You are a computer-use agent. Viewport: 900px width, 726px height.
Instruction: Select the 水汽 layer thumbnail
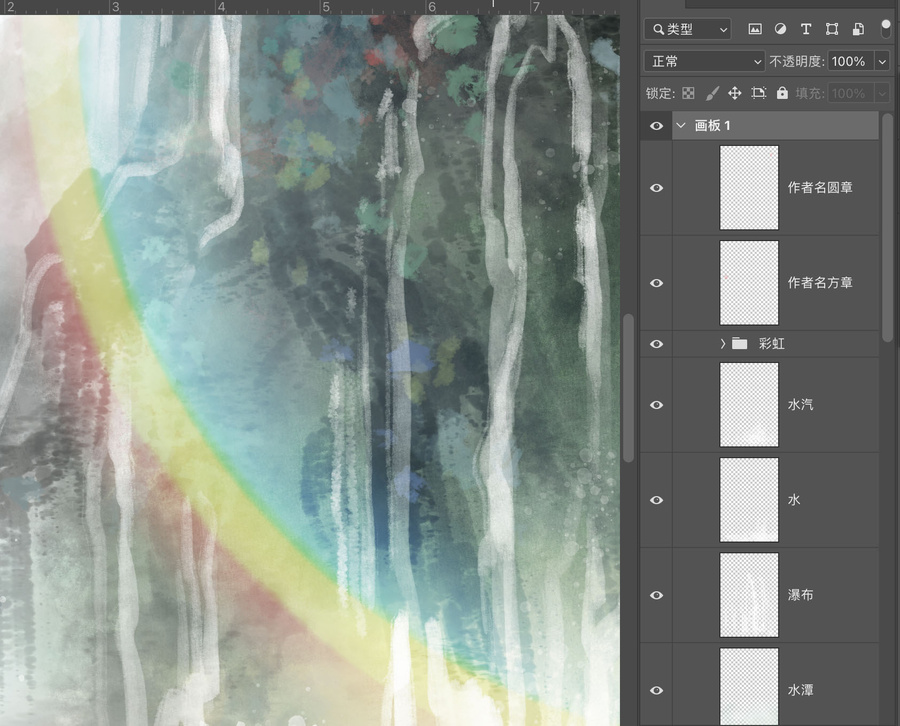tap(749, 405)
